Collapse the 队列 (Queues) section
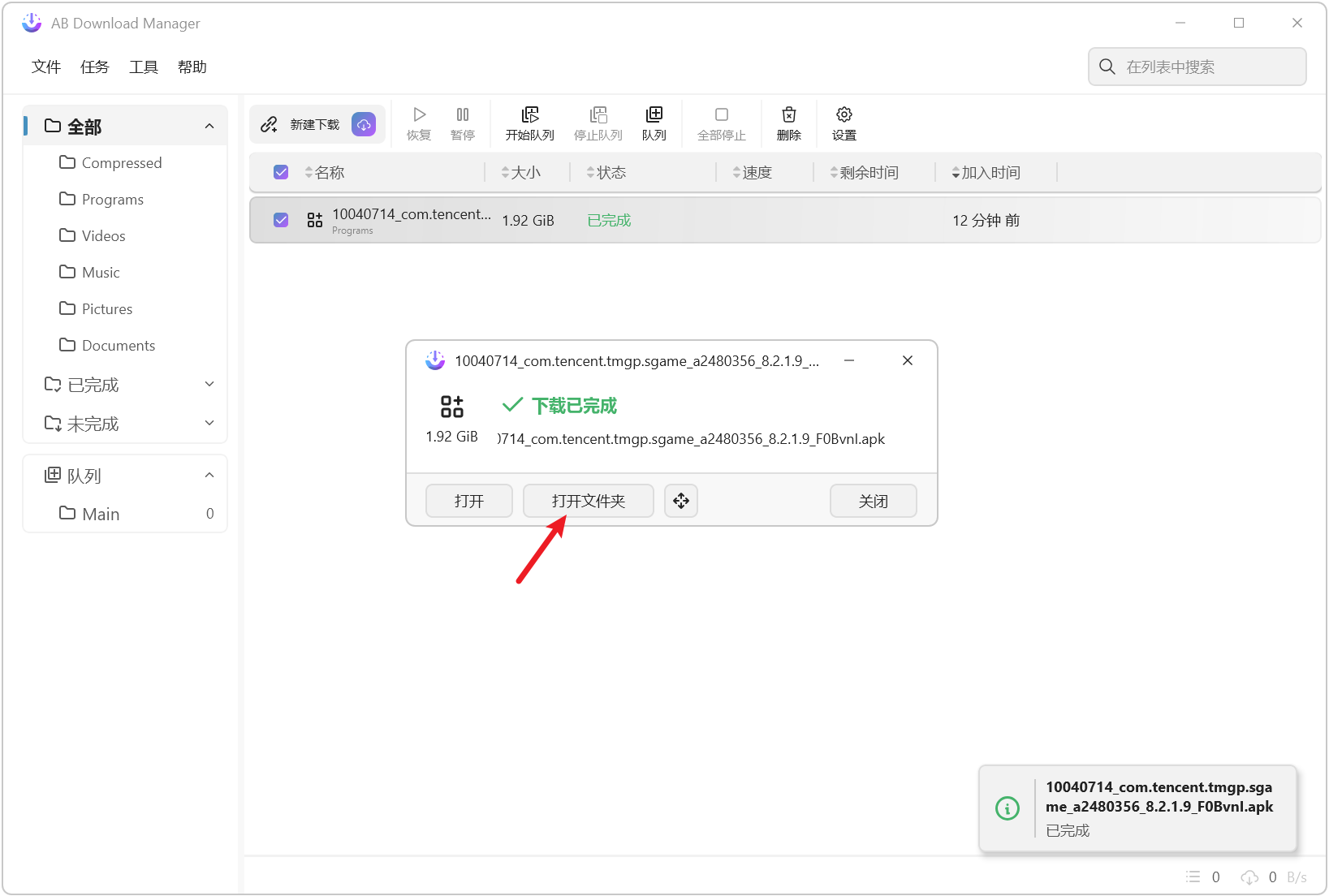 pos(209,475)
